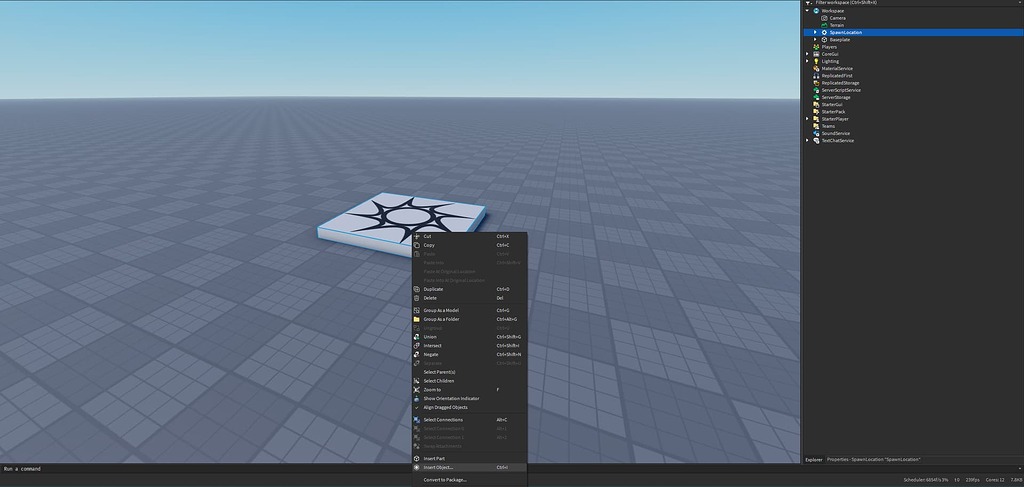The height and width of the screenshot is (487, 1024).
Task: Click the StarterPack icon
Action: tap(816, 112)
